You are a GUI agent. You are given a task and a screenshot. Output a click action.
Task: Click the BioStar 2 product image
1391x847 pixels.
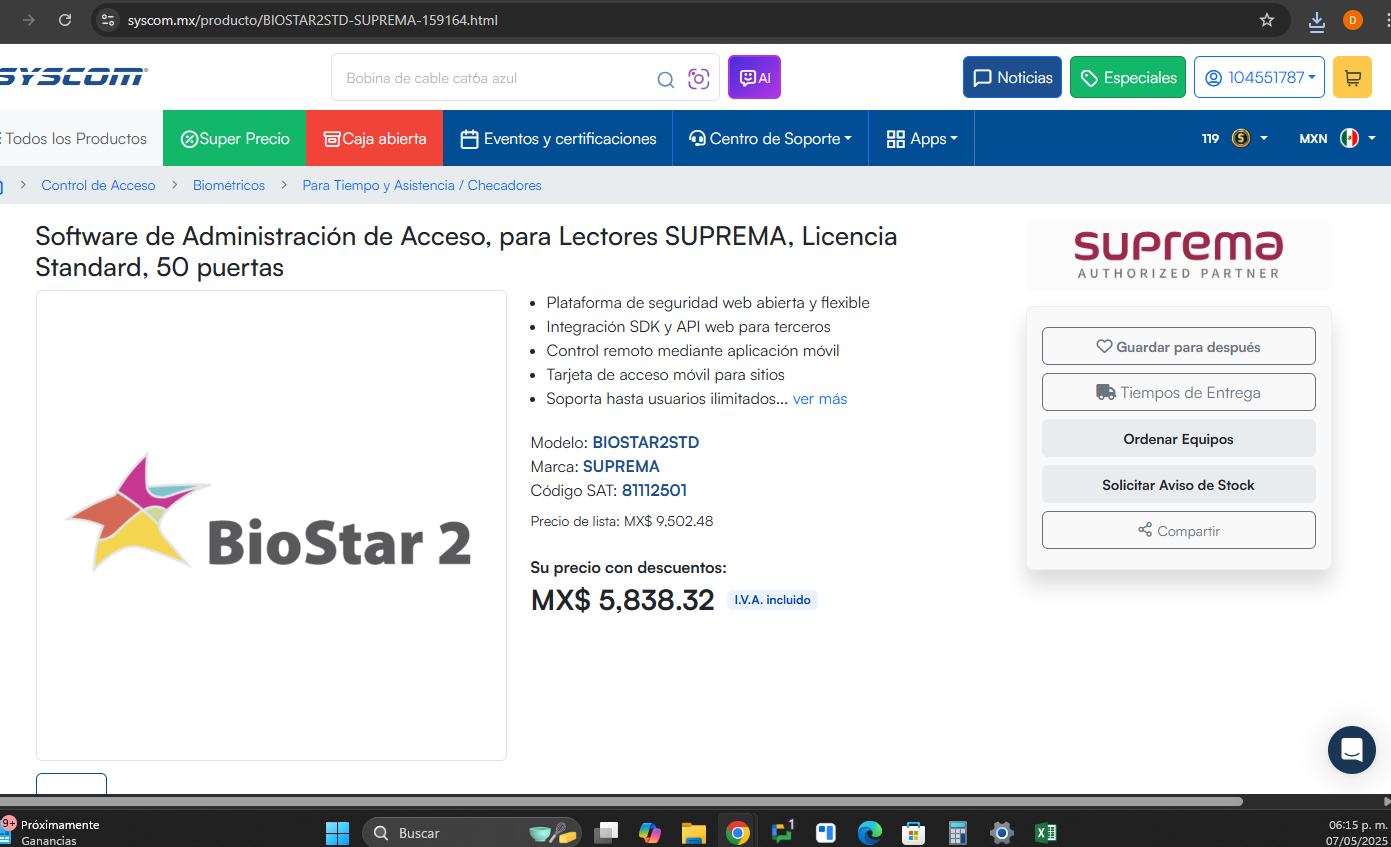(271, 525)
